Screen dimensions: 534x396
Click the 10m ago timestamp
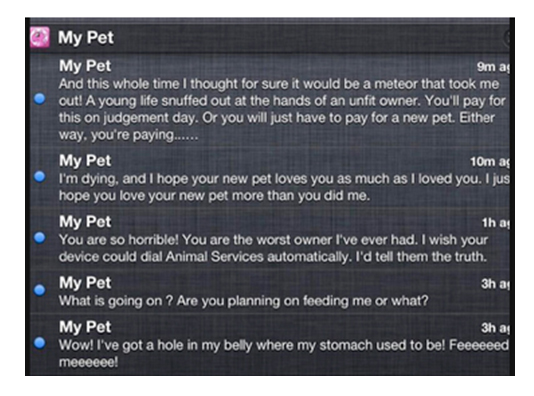tap(490, 161)
